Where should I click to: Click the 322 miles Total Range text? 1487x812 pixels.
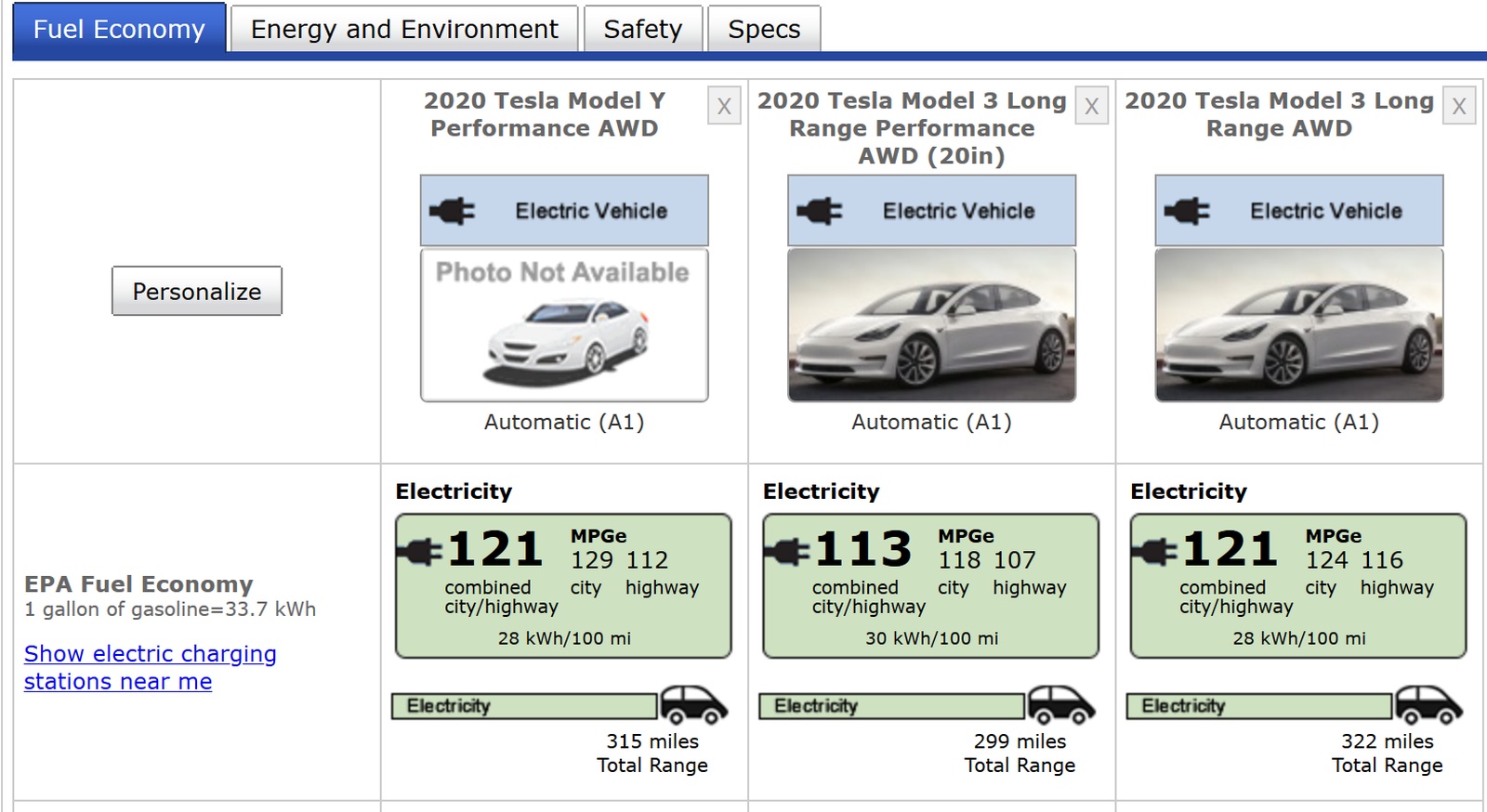(1388, 753)
